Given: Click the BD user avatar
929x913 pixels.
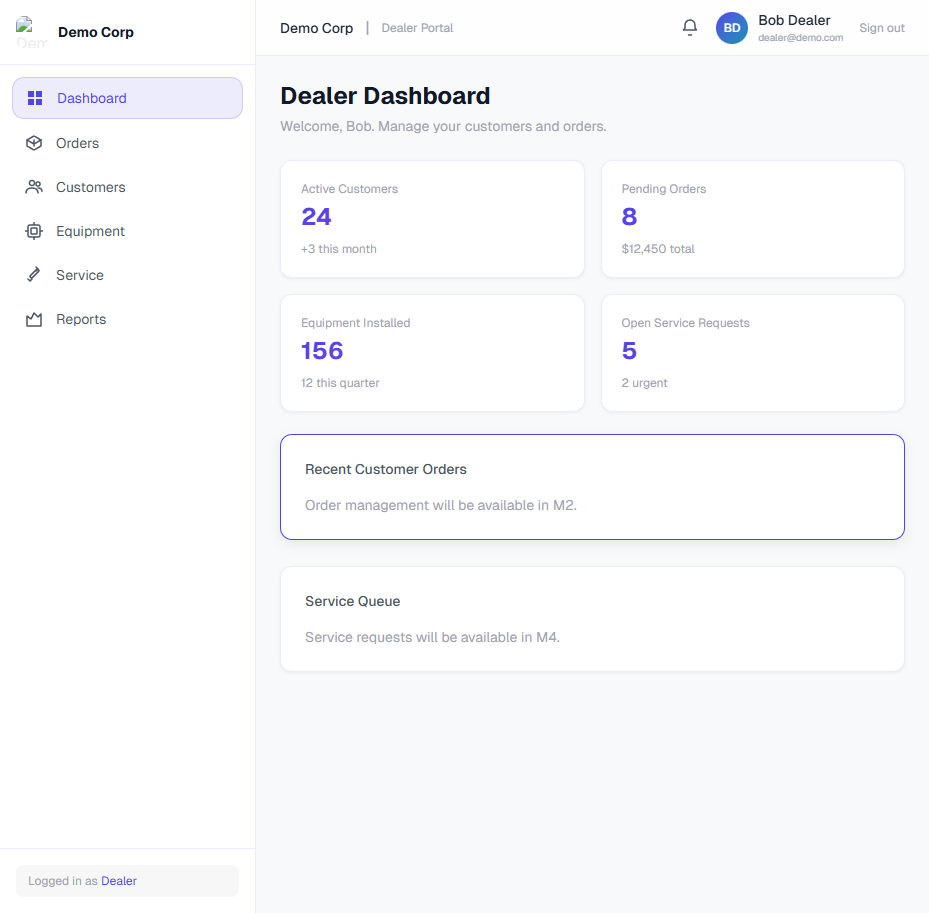Looking at the screenshot, I should click(x=732, y=28).
